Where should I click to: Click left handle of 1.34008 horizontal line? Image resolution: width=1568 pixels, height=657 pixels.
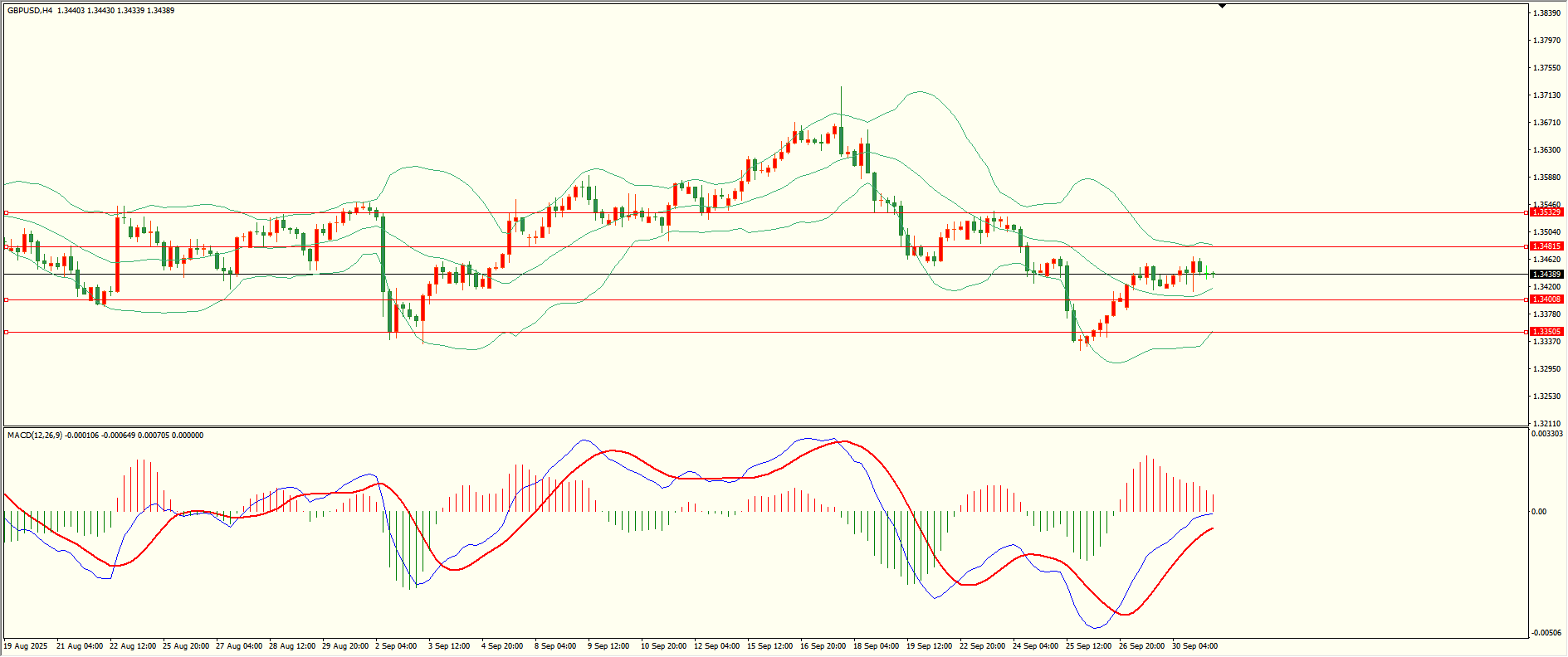(x=7, y=299)
